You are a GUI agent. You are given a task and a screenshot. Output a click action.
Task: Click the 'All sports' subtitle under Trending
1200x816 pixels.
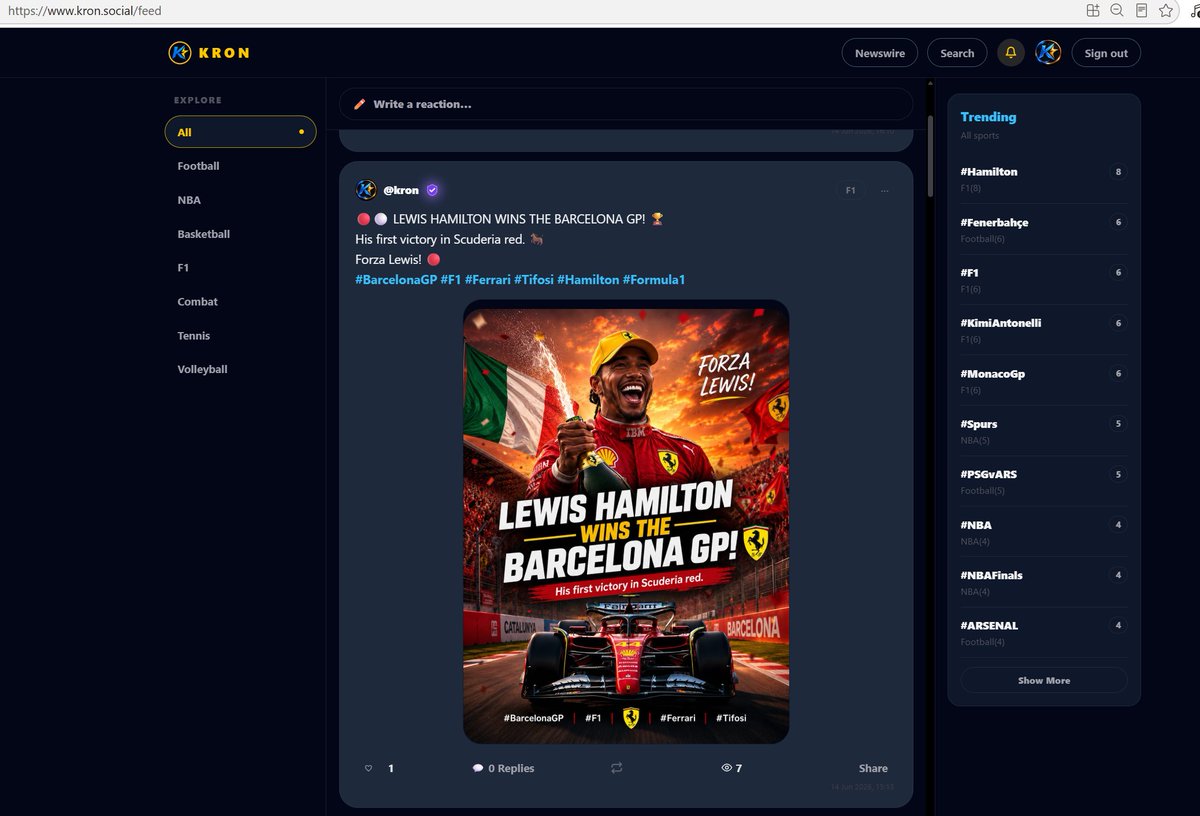click(980, 136)
